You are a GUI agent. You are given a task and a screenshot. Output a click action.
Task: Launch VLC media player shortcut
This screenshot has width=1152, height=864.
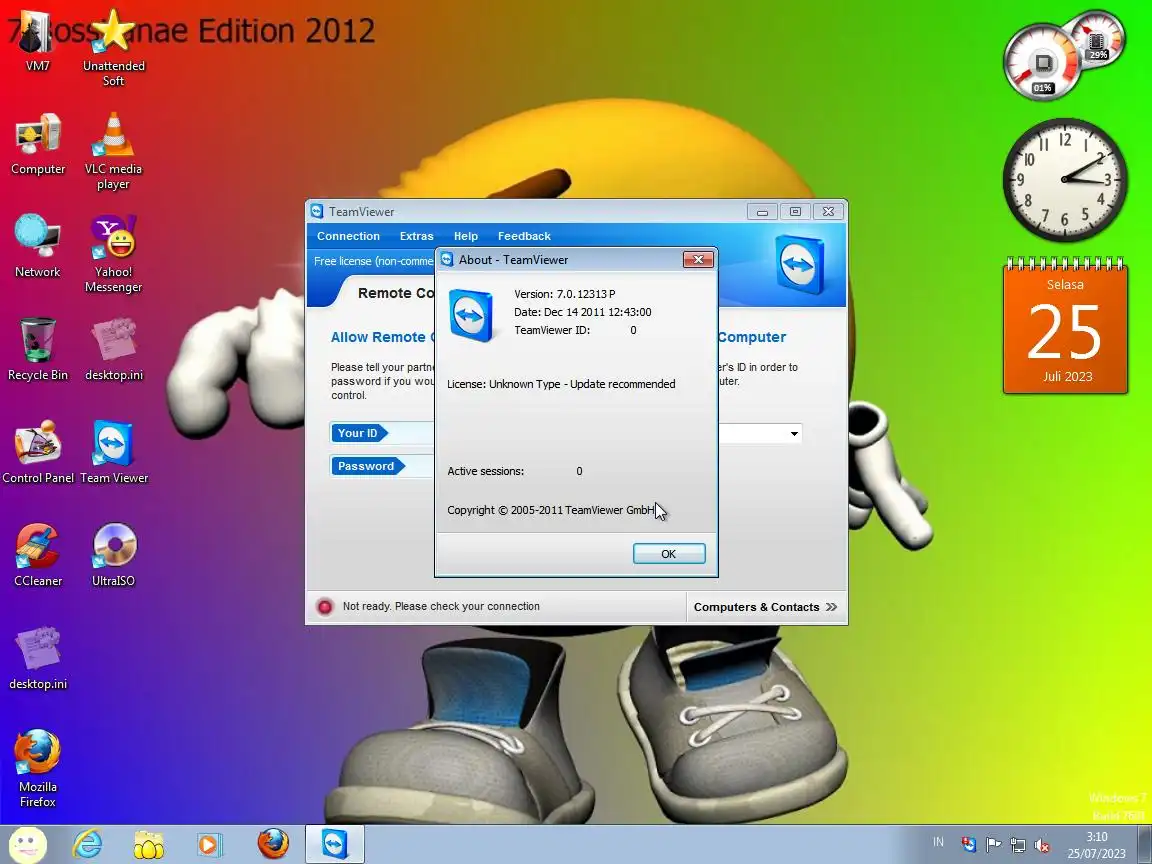[113, 152]
